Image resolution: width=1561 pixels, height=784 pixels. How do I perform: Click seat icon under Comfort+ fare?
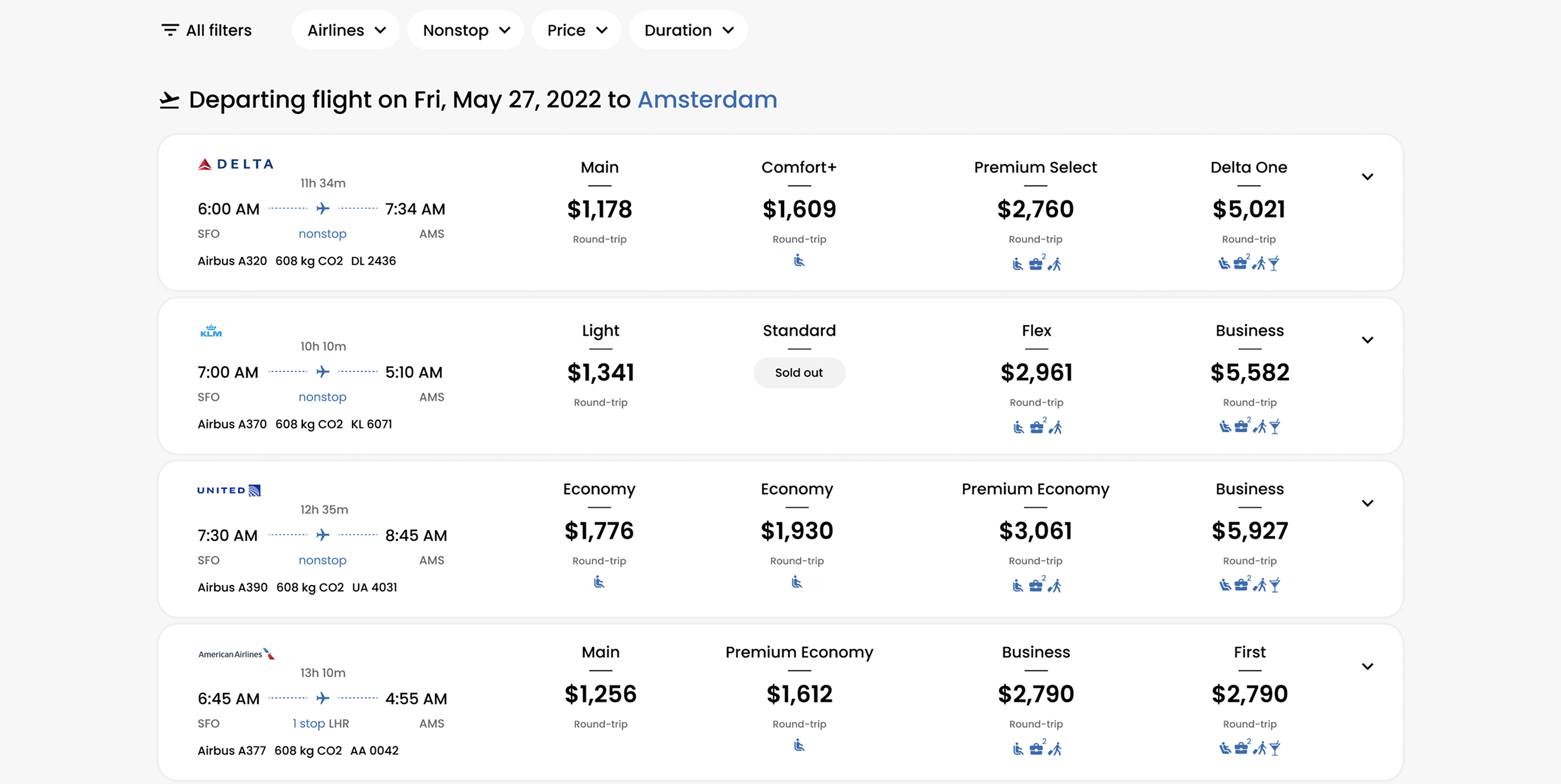[799, 261]
